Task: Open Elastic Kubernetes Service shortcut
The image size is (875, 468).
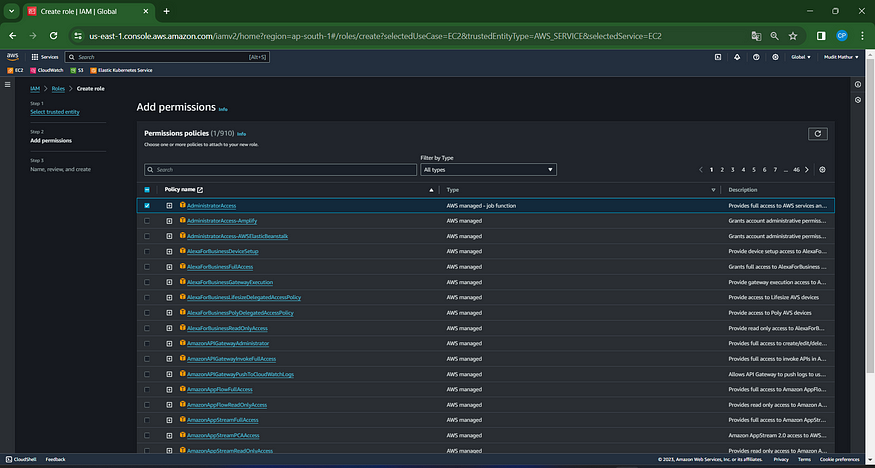Action: pos(121,70)
